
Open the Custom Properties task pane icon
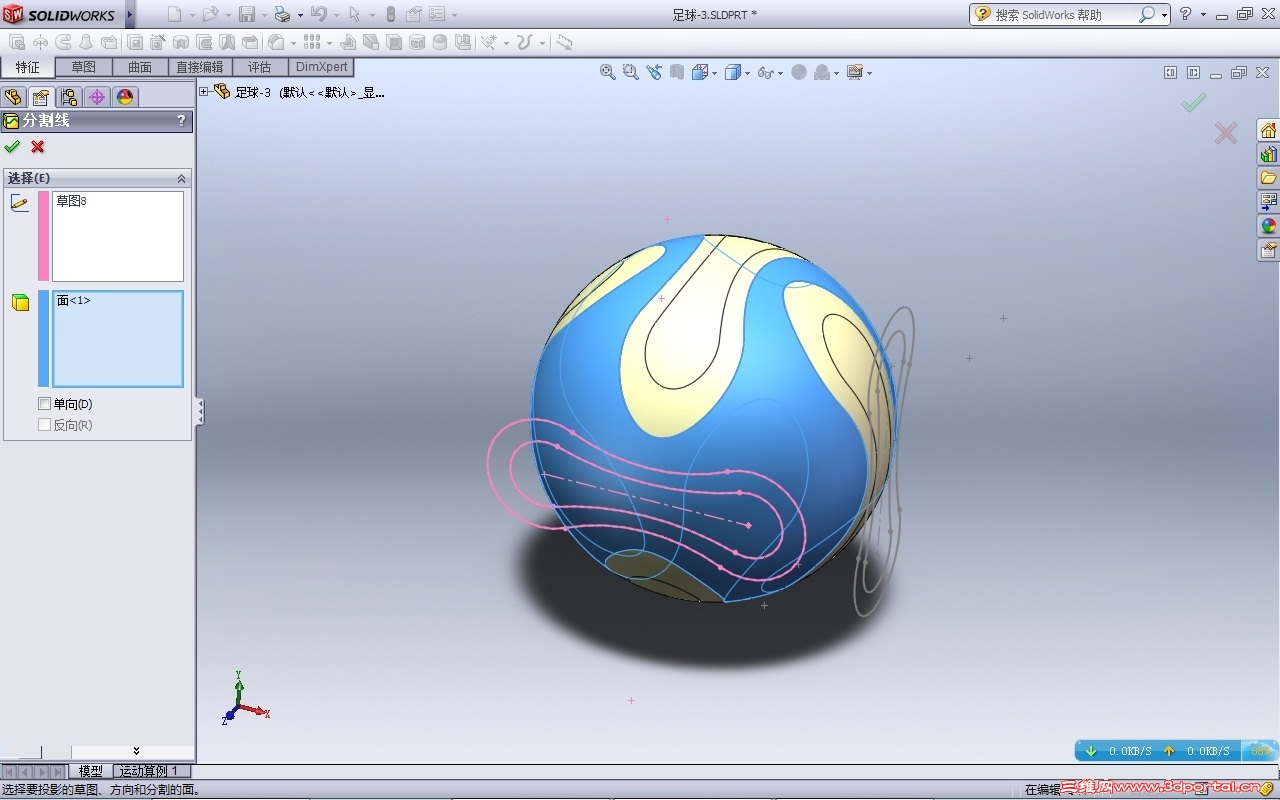pyautogui.click(x=1269, y=250)
